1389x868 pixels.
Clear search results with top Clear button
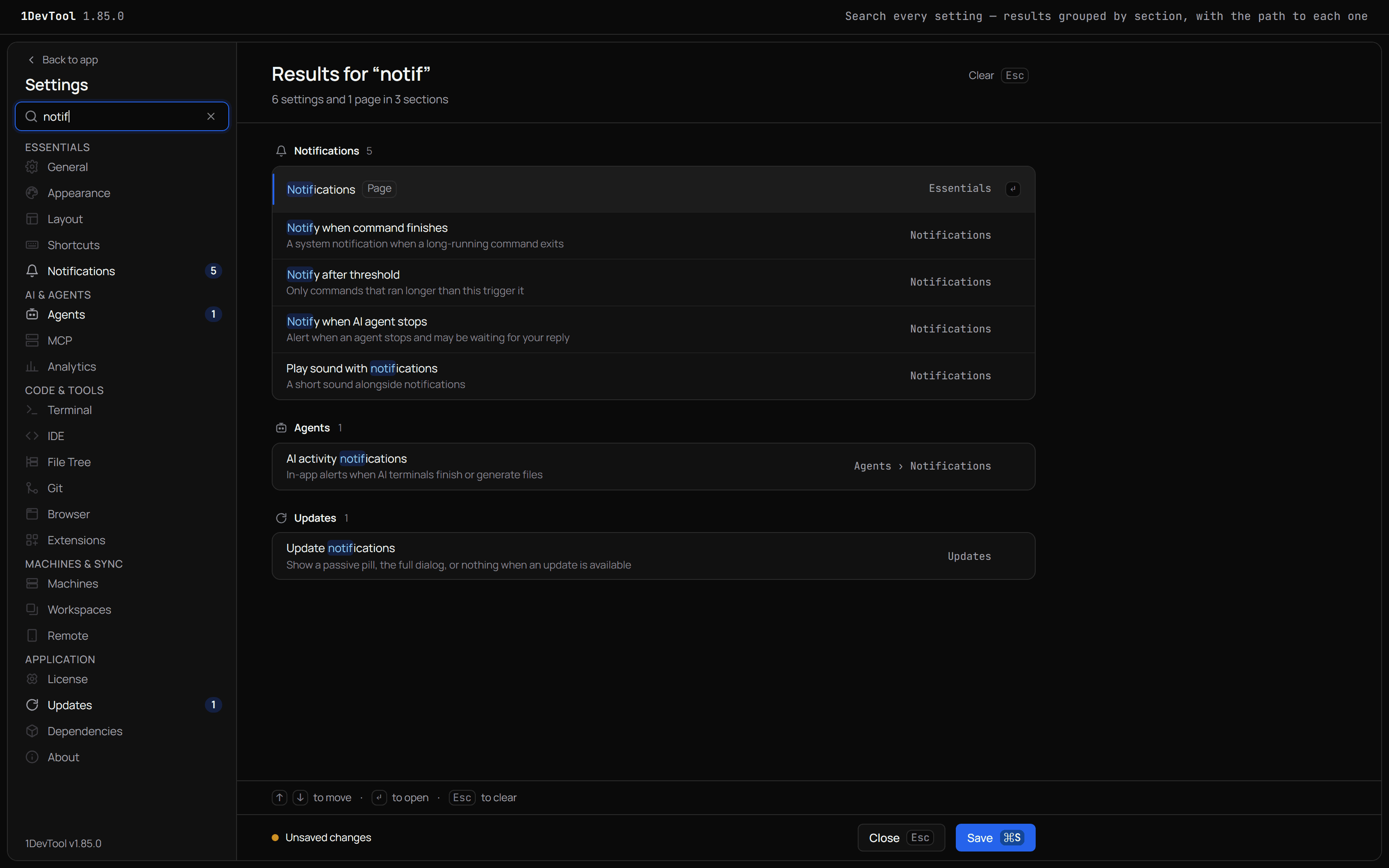(x=998, y=75)
